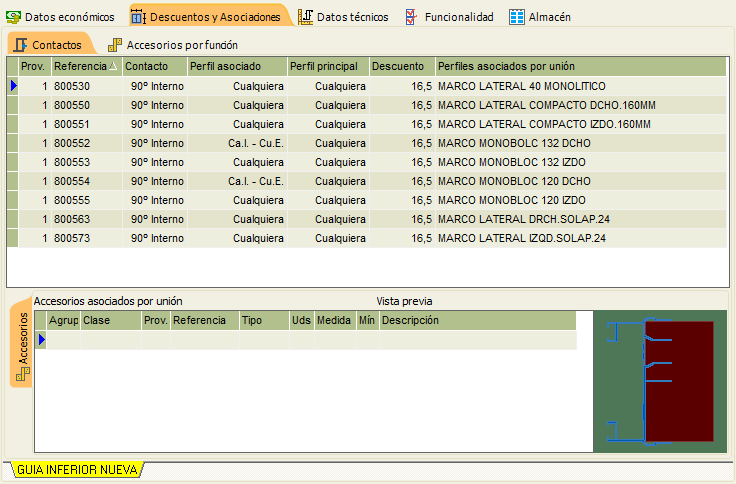
Task: Select reference 800550 cell
Action: pos(86,105)
